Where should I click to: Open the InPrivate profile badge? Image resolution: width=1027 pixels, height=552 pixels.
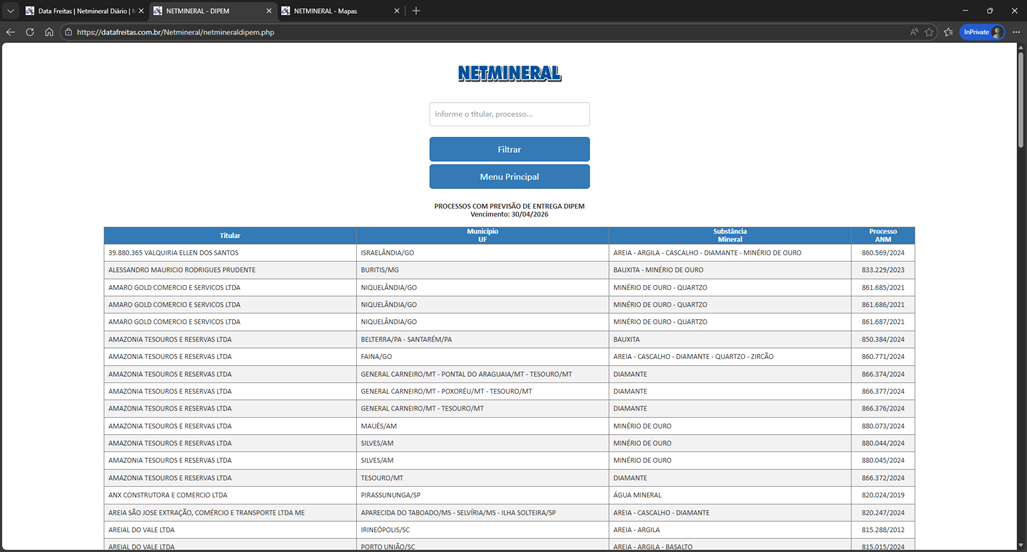coord(982,32)
